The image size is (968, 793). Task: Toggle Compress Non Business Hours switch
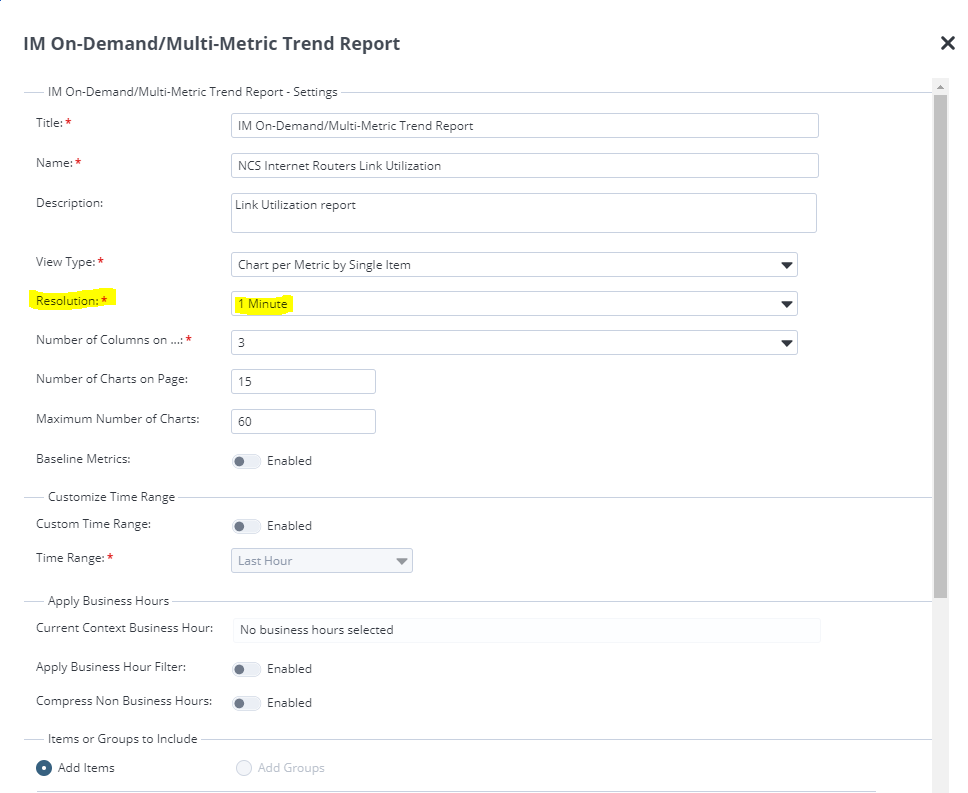point(246,703)
